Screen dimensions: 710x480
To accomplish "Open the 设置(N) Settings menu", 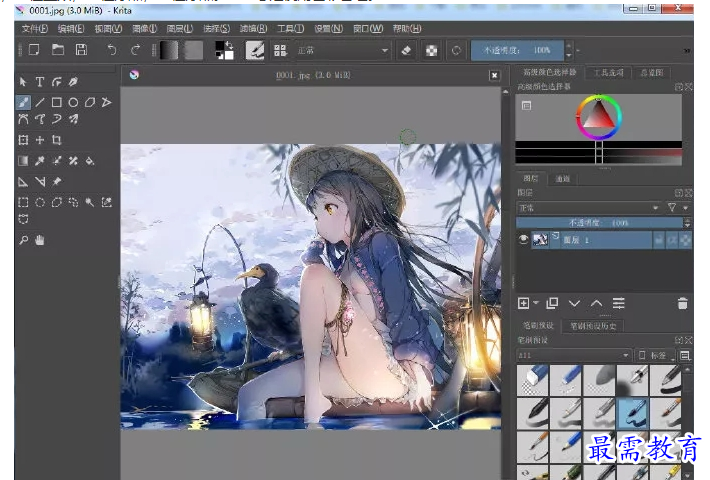I will pyautogui.click(x=328, y=29).
